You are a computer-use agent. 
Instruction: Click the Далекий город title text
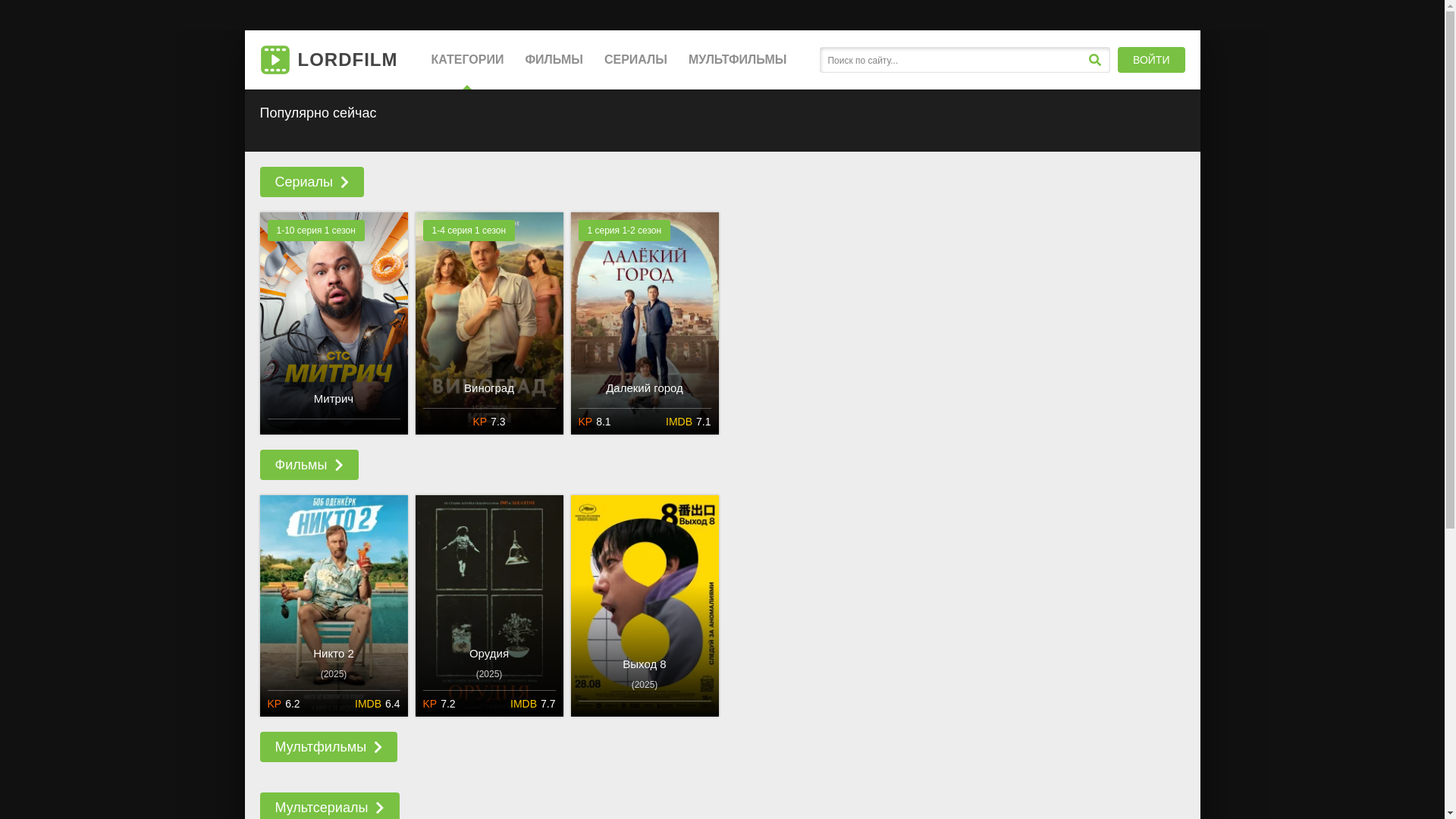(645, 388)
